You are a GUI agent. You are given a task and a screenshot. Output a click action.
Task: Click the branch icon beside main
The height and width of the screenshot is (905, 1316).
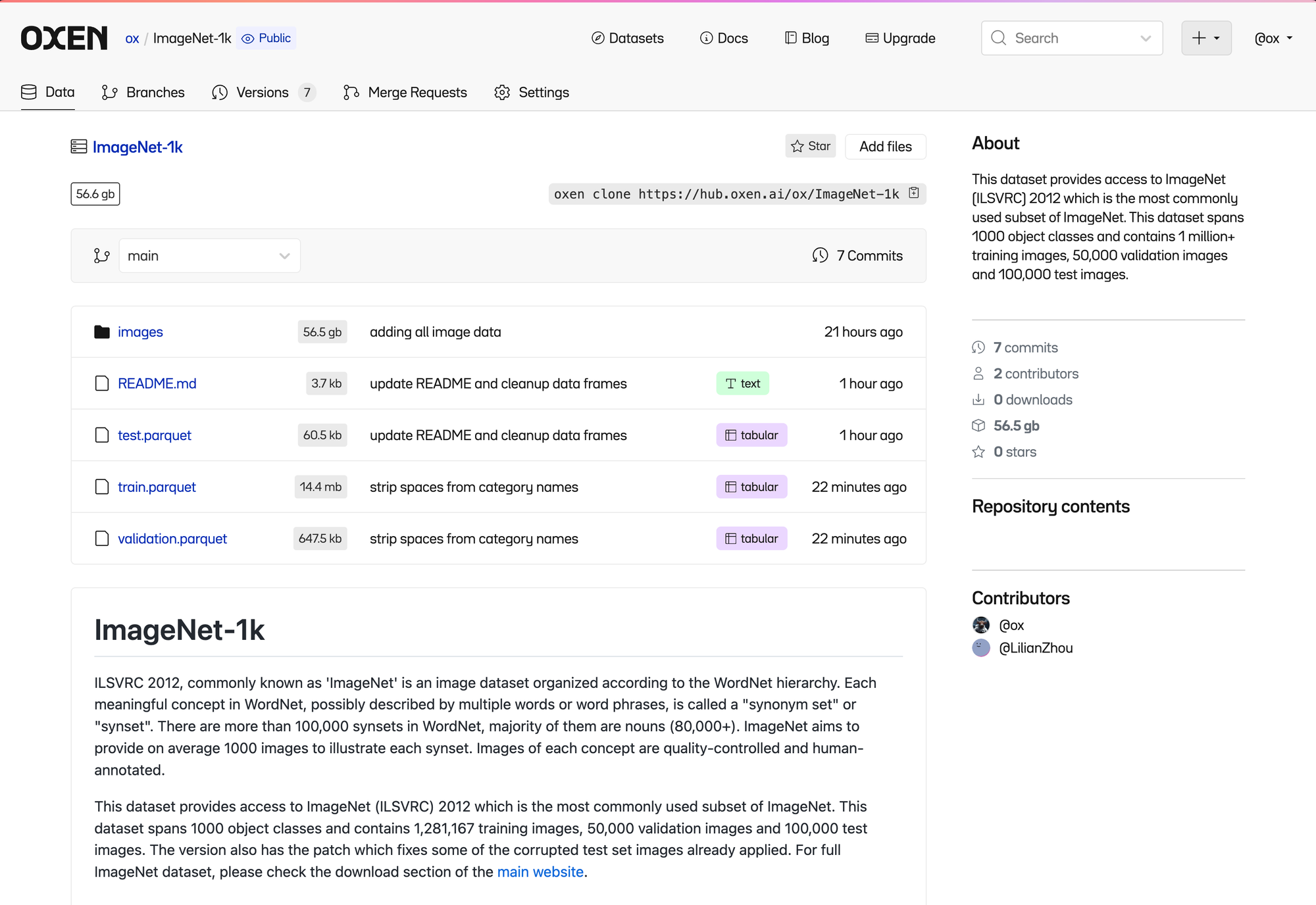101,256
